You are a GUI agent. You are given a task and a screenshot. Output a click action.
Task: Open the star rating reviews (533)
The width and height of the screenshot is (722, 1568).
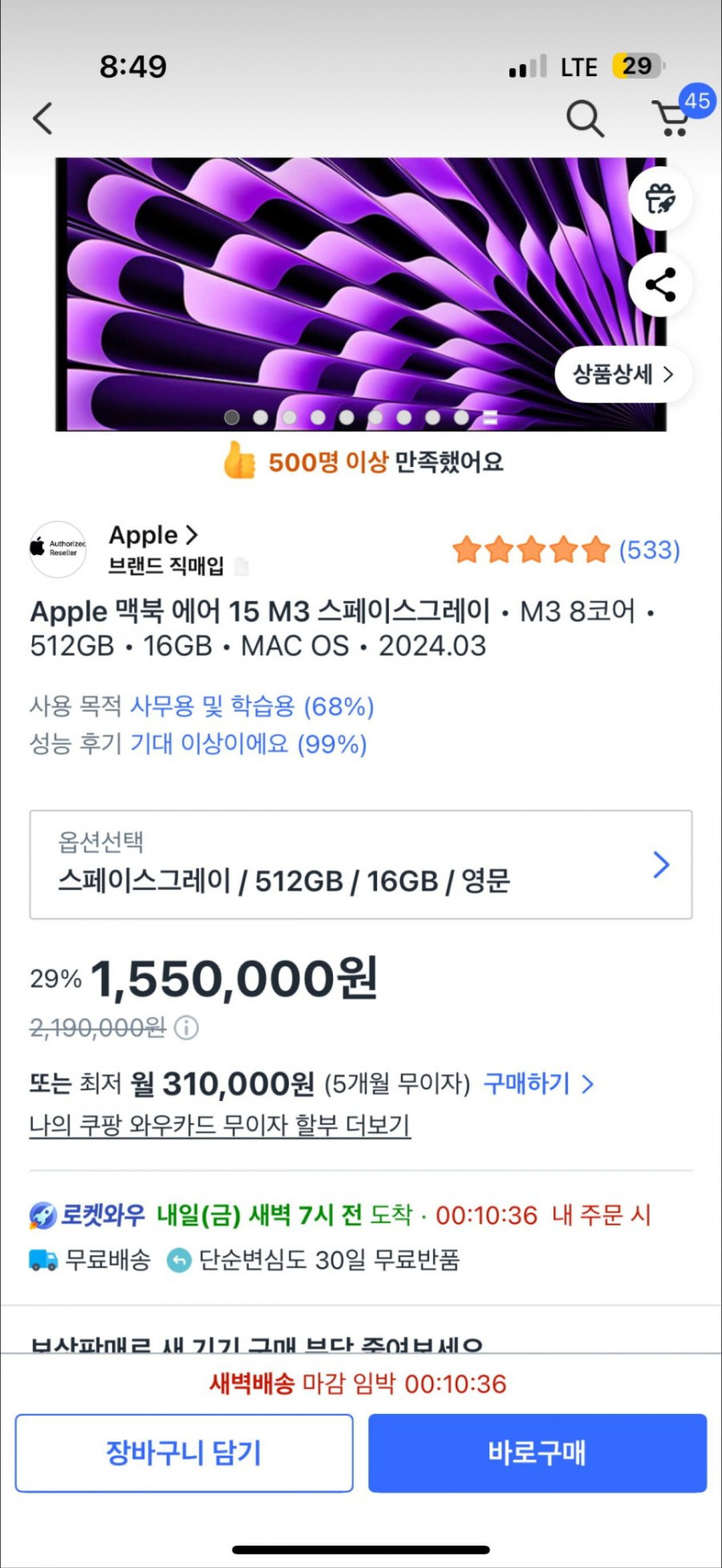565,549
